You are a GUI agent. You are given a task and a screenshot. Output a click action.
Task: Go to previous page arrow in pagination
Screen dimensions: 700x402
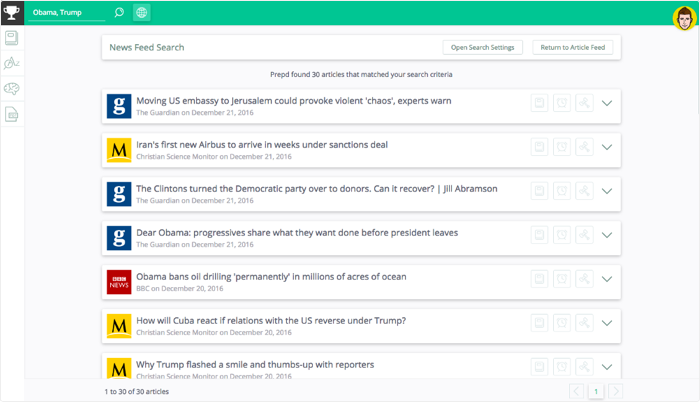pos(576,392)
